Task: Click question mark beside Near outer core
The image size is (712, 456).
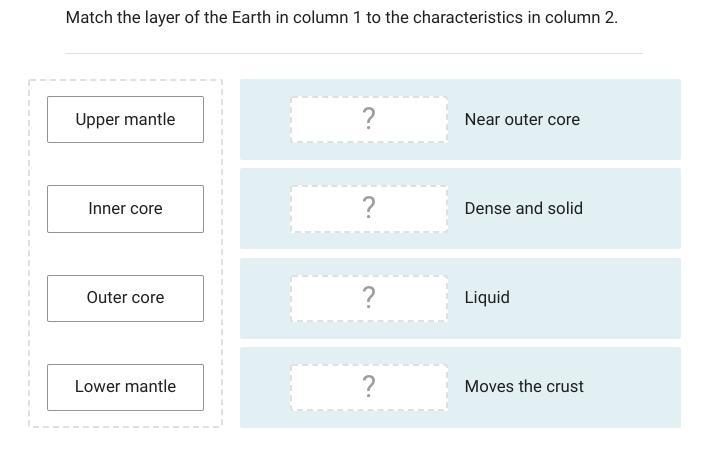Action: coord(368,119)
